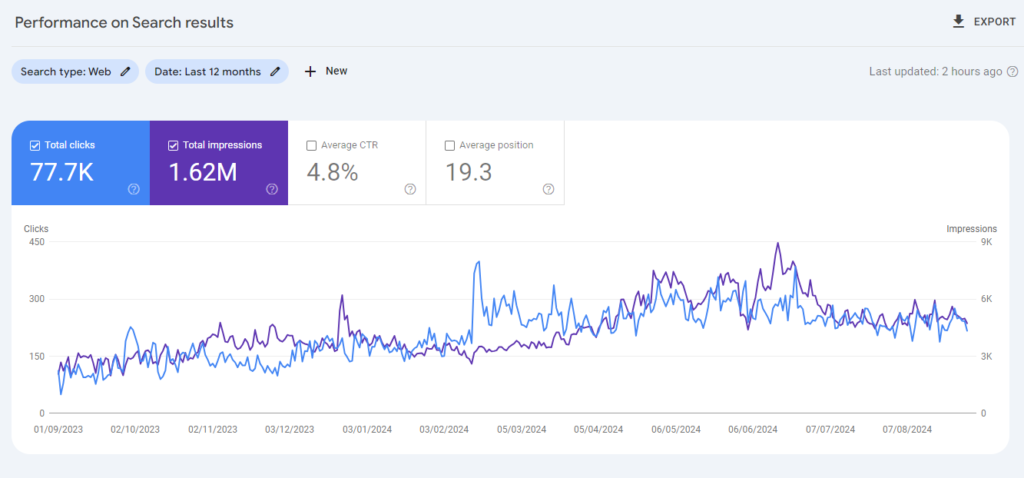This screenshot has height=478, width=1024.
Task: Click the export download arrow icon
Action: 959,22
